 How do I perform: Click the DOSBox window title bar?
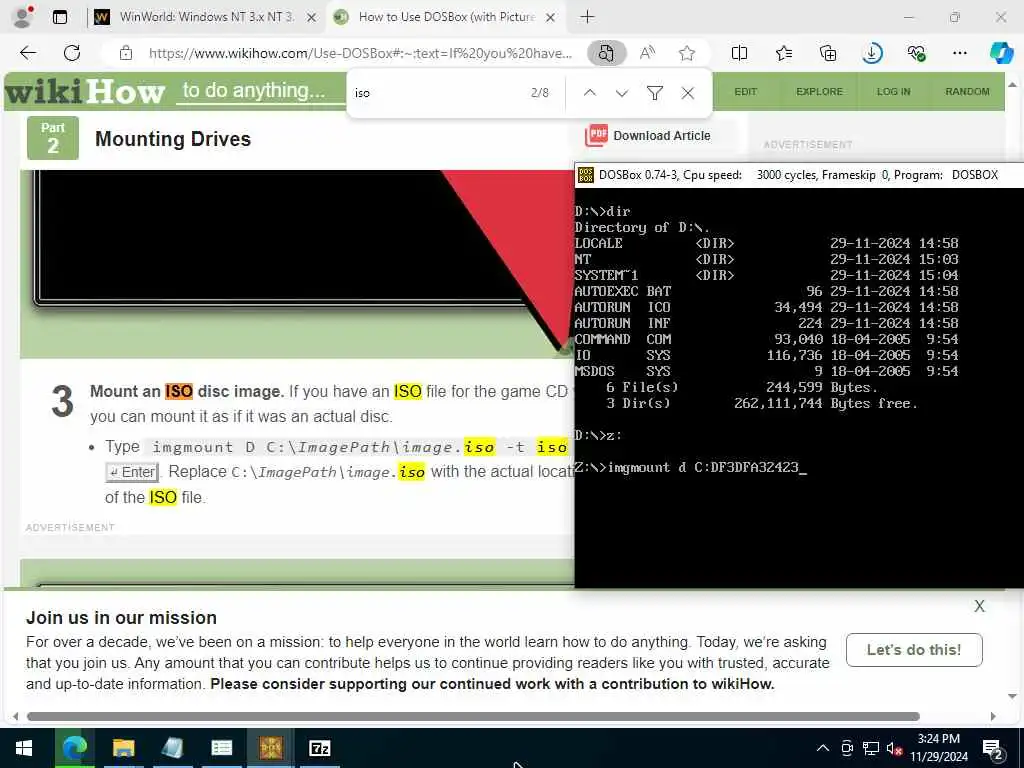click(799, 174)
